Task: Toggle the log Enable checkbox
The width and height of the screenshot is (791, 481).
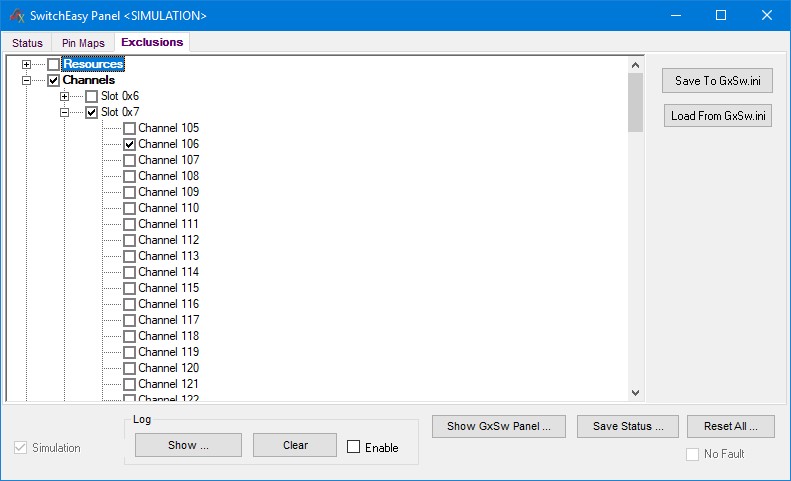Action: 354,447
